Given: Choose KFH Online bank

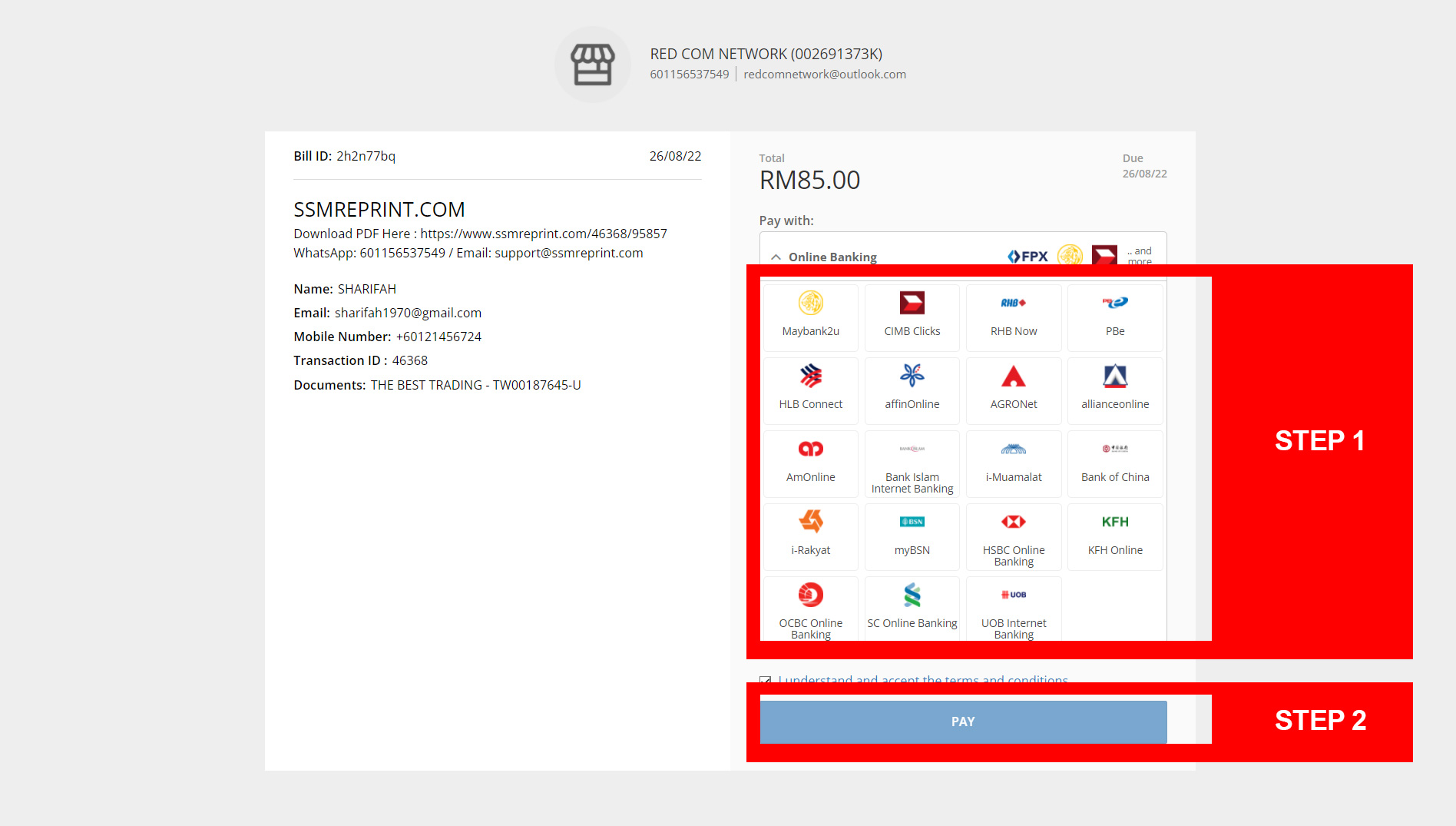Looking at the screenshot, I should click(1115, 536).
